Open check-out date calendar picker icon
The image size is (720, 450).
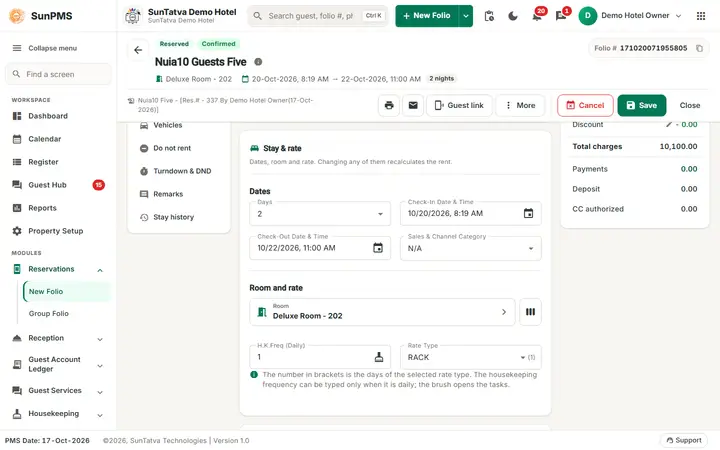(377, 248)
